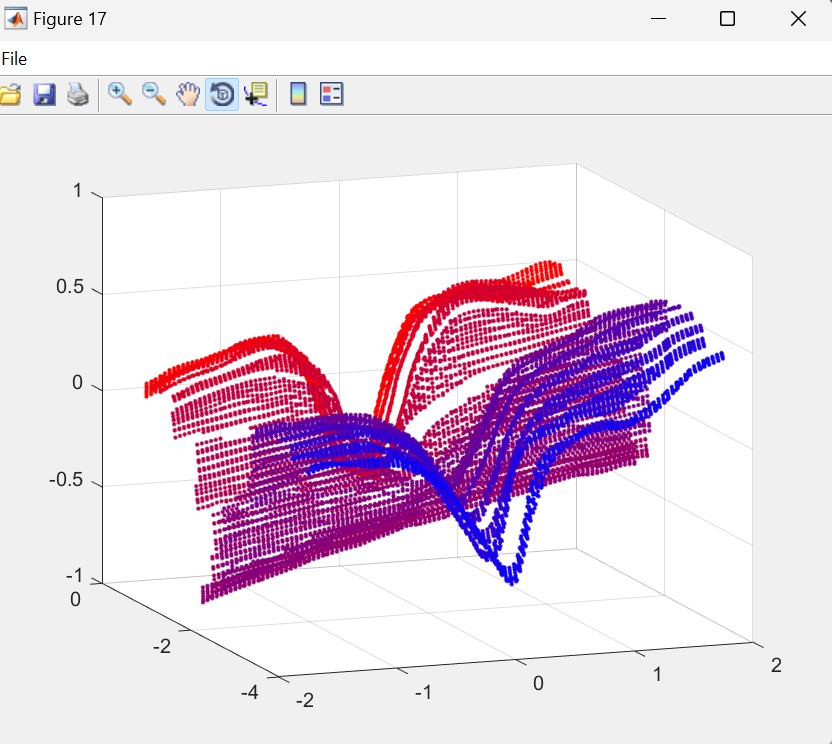Click the z-axis tick label 1
The image size is (832, 744).
pyautogui.click(x=77, y=191)
